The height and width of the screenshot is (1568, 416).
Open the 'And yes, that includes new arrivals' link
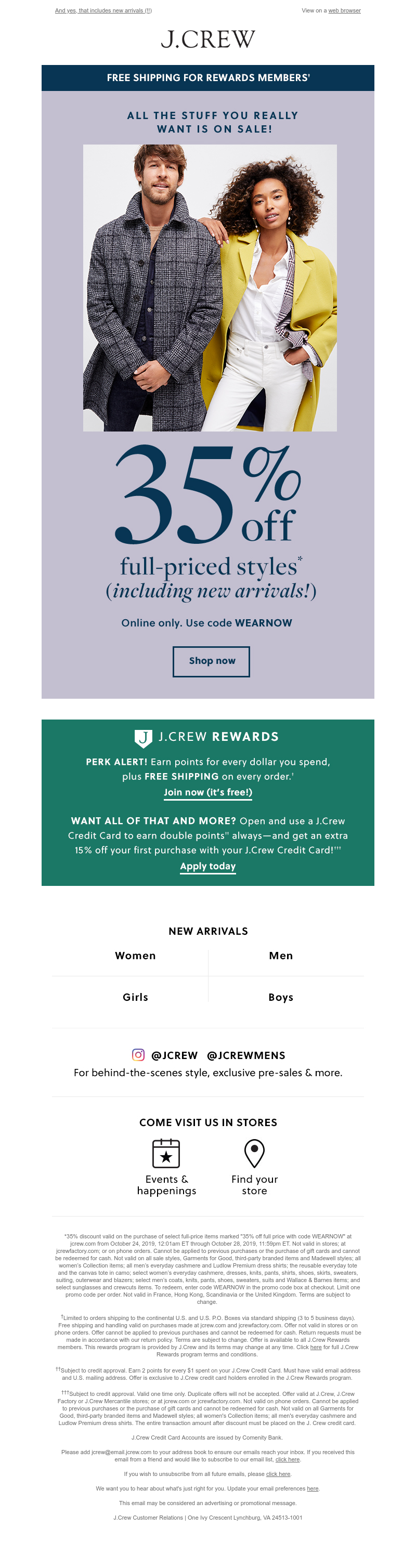[x=103, y=10]
